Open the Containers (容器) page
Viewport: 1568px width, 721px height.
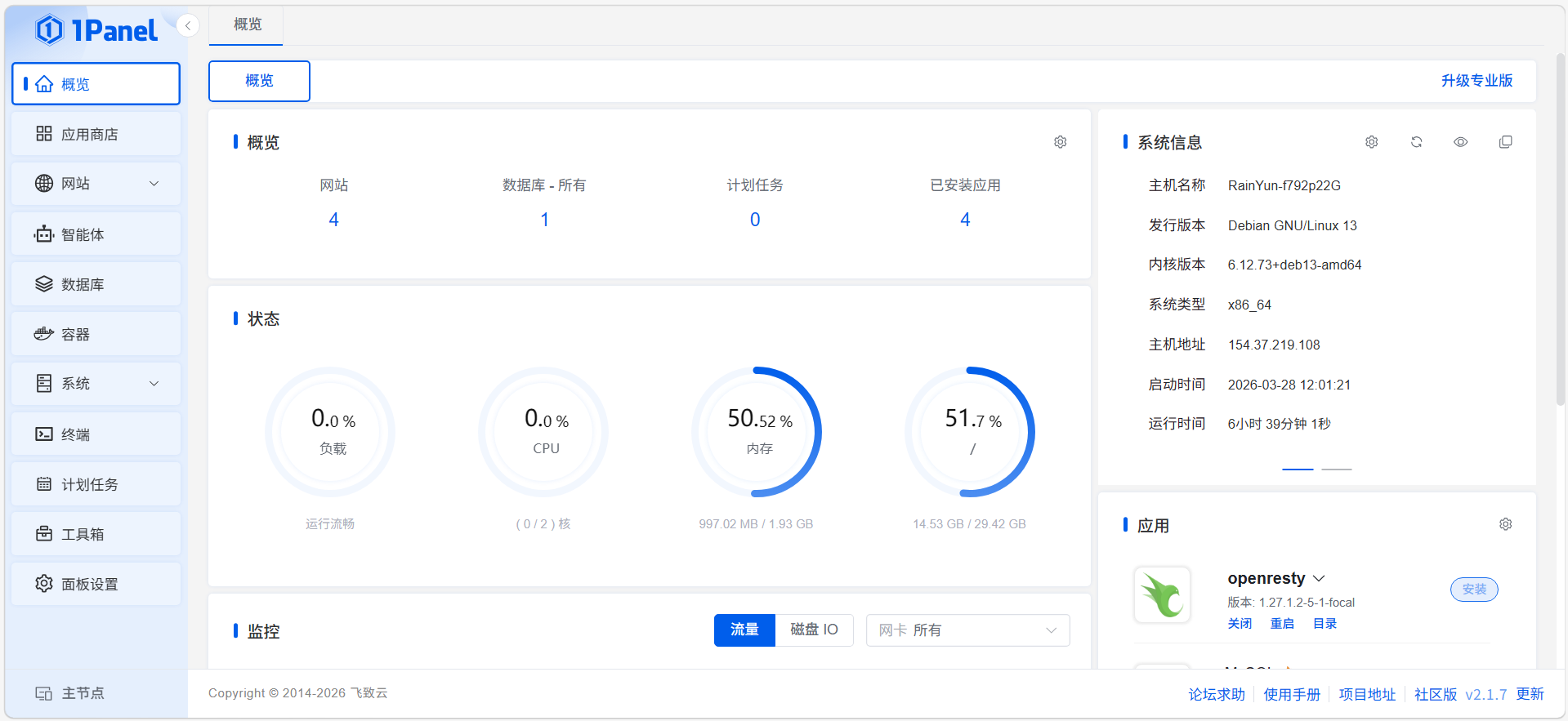pyautogui.click(x=96, y=334)
